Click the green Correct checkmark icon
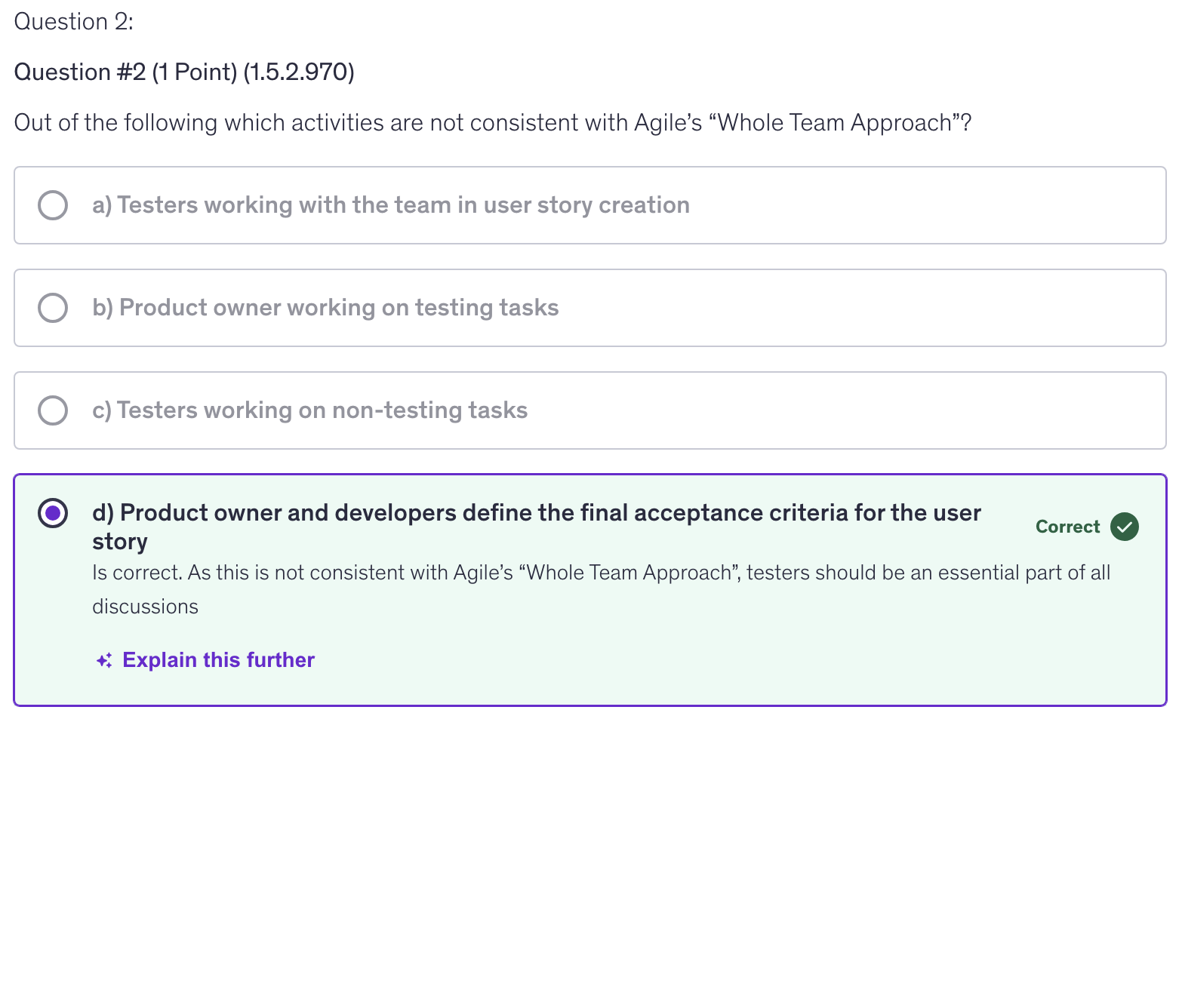Image resolution: width=1182 pixels, height=1008 pixels. 1125,527
